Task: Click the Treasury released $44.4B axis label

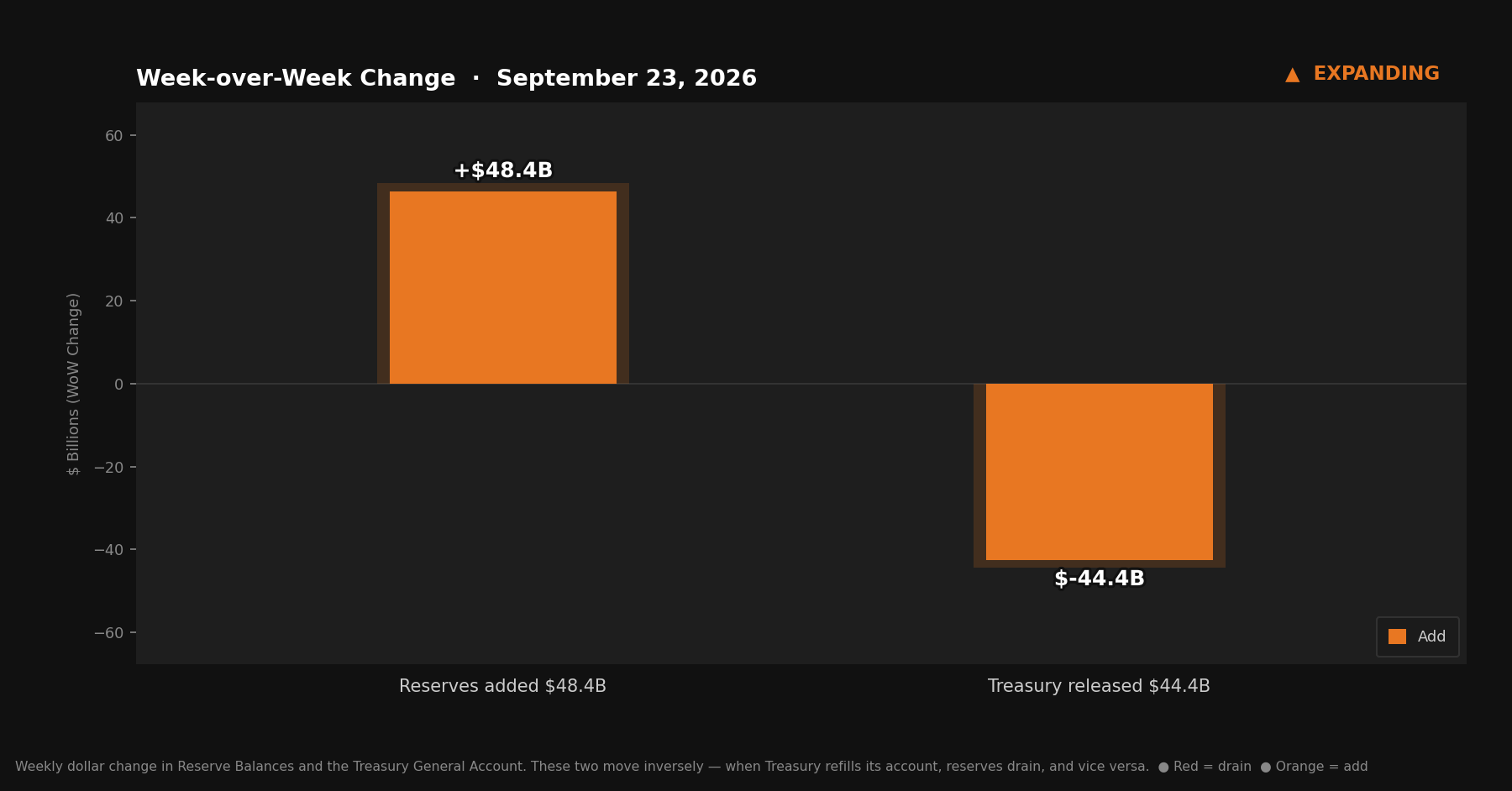Action: coord(1099,686)
